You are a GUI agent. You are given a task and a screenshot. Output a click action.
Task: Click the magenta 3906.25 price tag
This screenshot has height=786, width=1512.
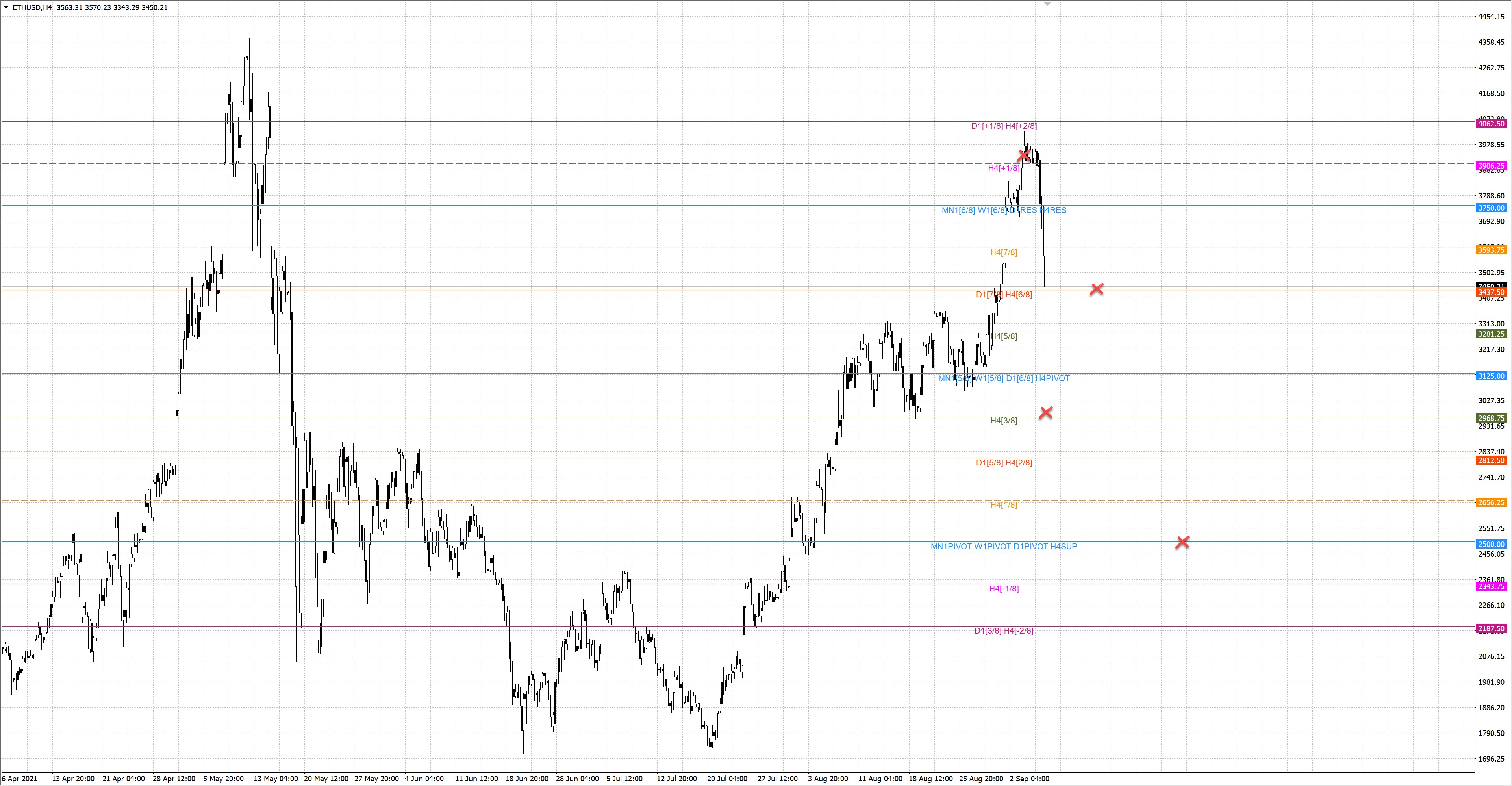point(1491,166)
